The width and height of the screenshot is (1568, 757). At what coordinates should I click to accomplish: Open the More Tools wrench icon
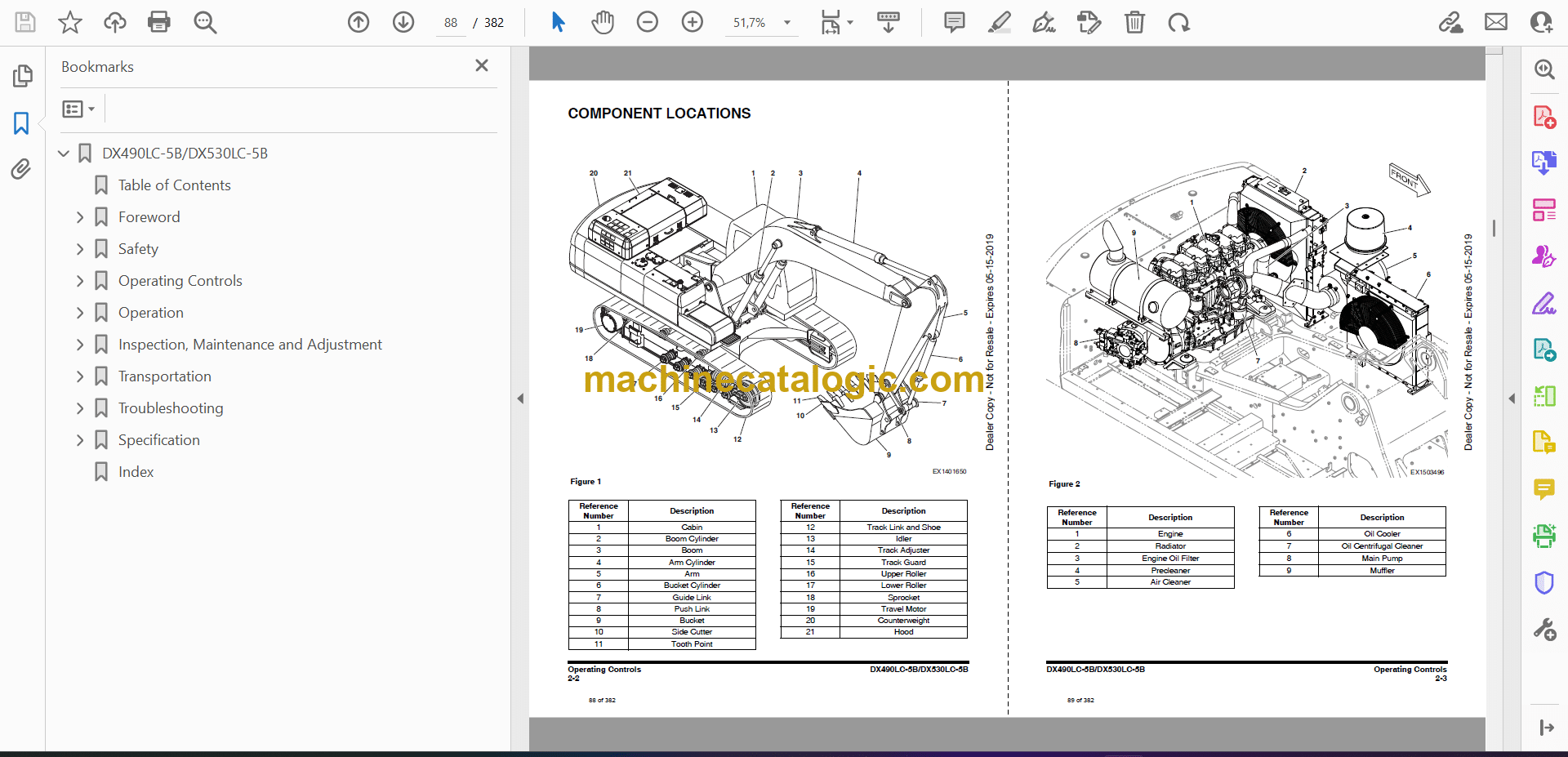(1544, 630)
